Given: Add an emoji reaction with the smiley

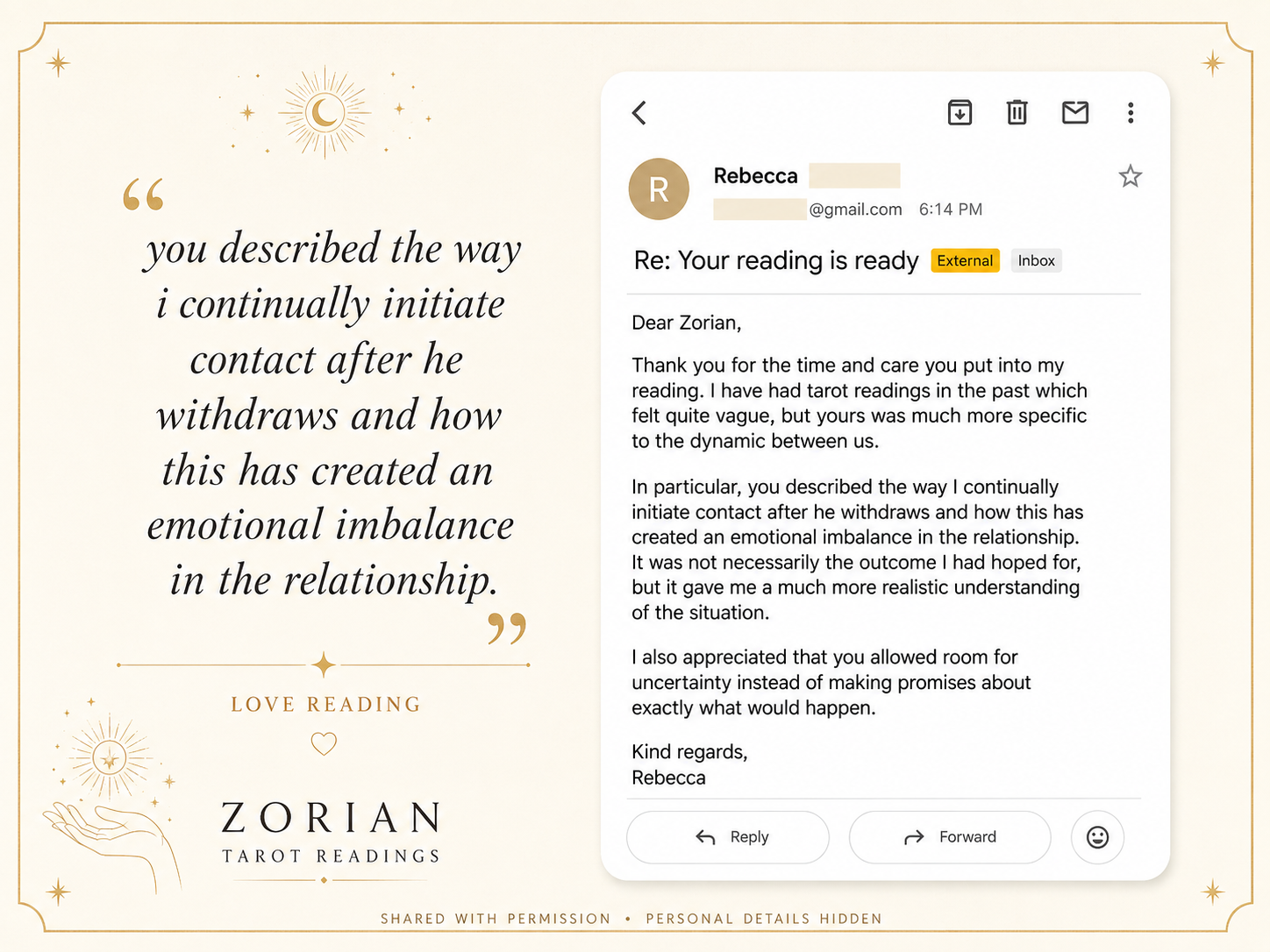Looking at the screenshot, I should point(1097,837).
